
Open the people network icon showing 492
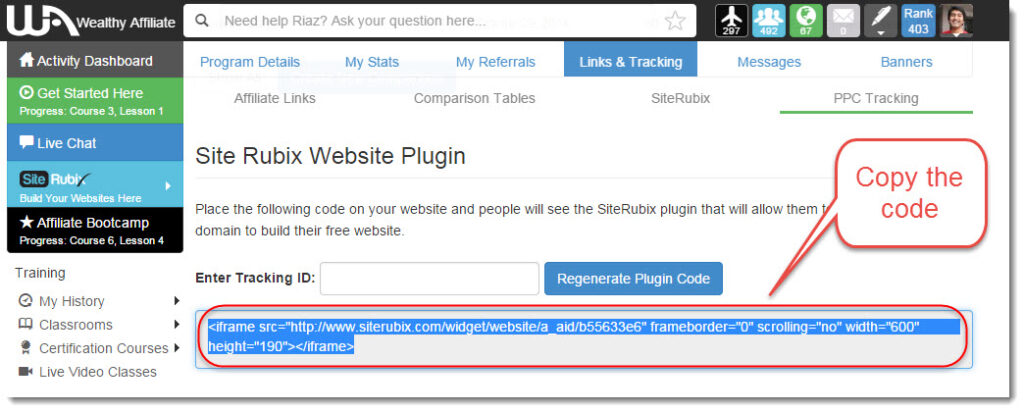click(768, 21)
